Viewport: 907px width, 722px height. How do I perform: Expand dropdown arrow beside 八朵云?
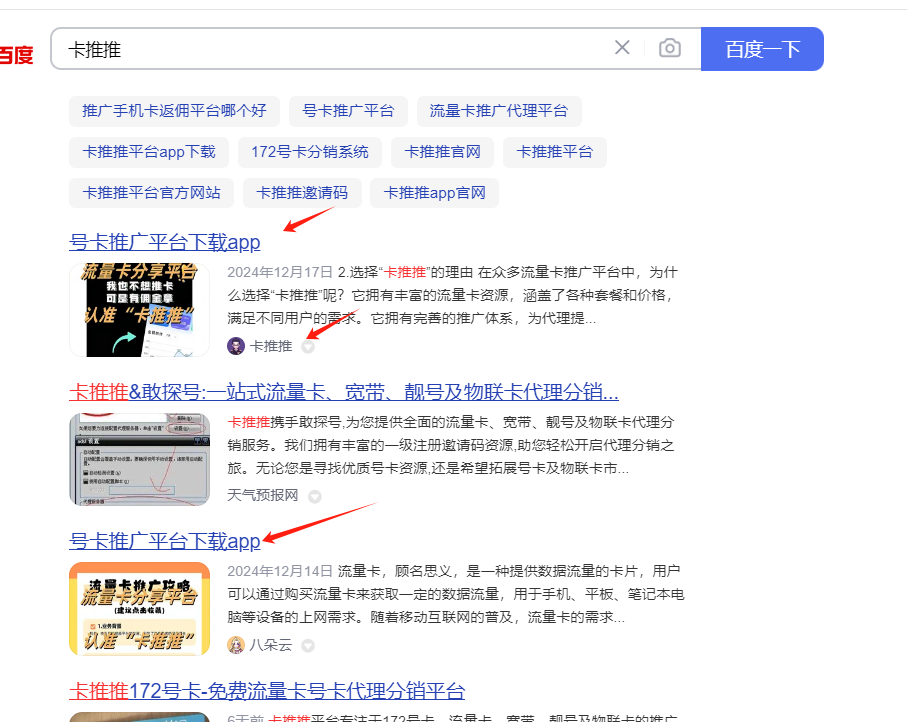click(308, 646)
